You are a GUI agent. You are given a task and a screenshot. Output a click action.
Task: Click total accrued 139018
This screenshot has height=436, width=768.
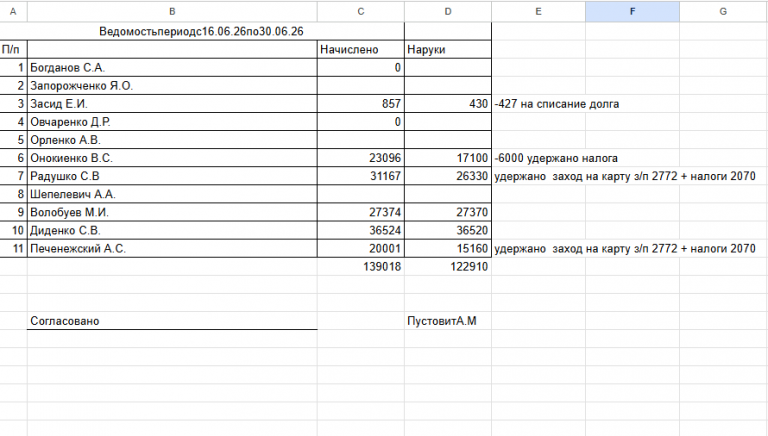click(x=360, y=267)
